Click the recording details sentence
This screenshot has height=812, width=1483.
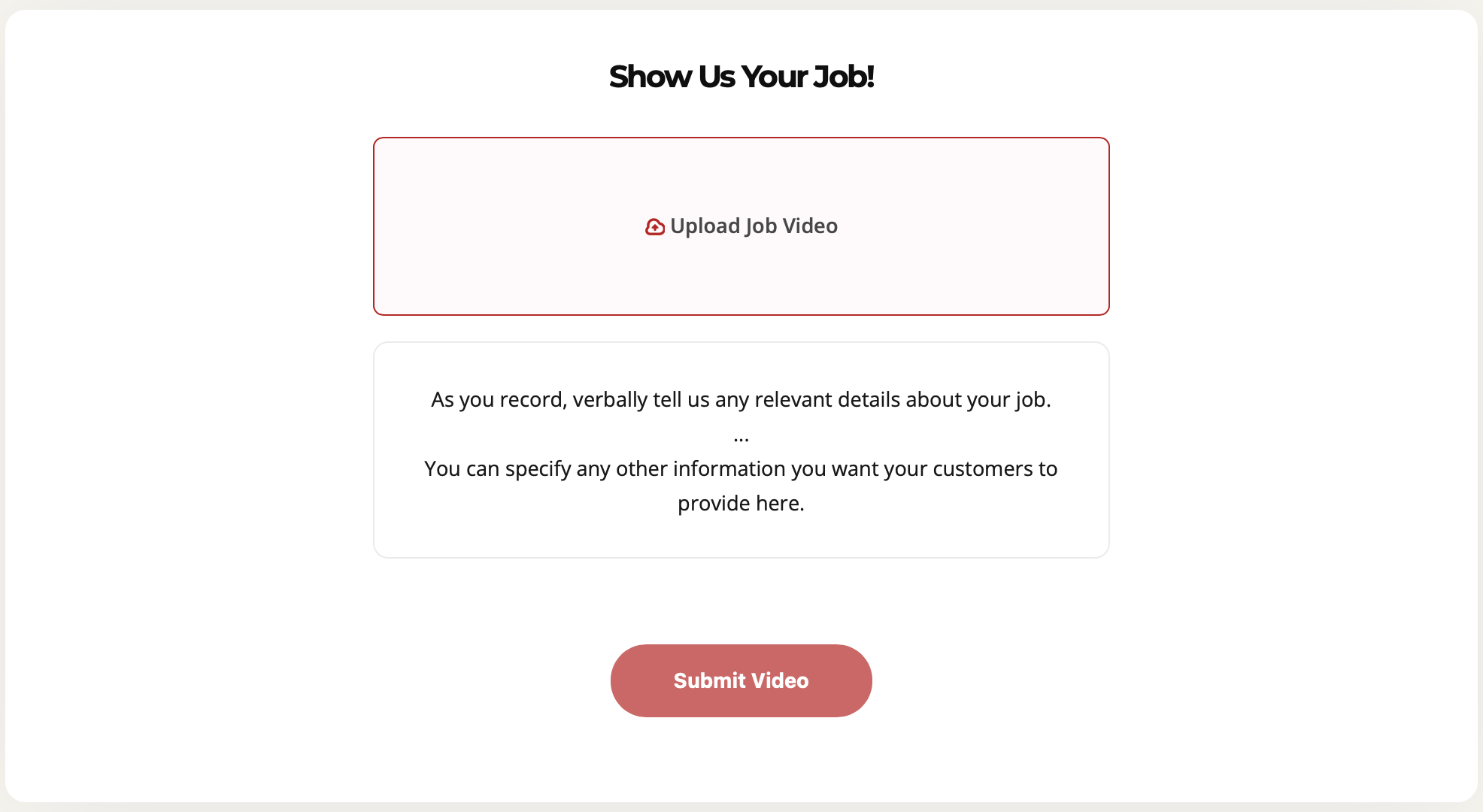tap(741, 399)
